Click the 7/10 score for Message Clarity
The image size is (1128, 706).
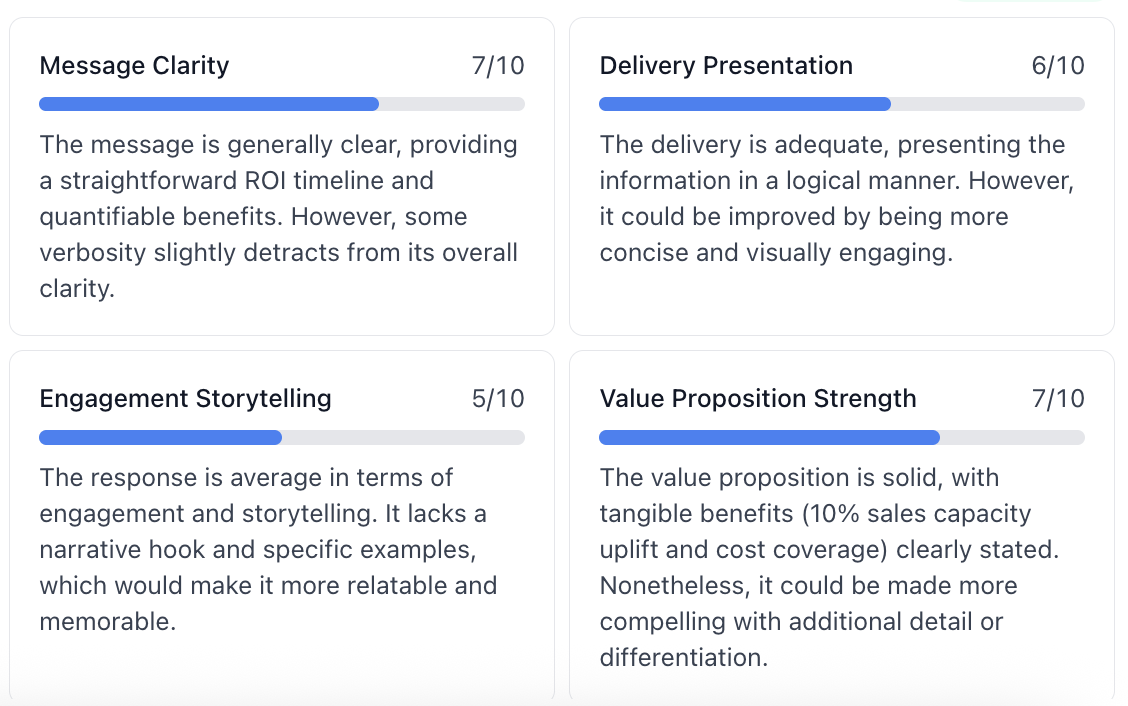click(x=497, y=66)
